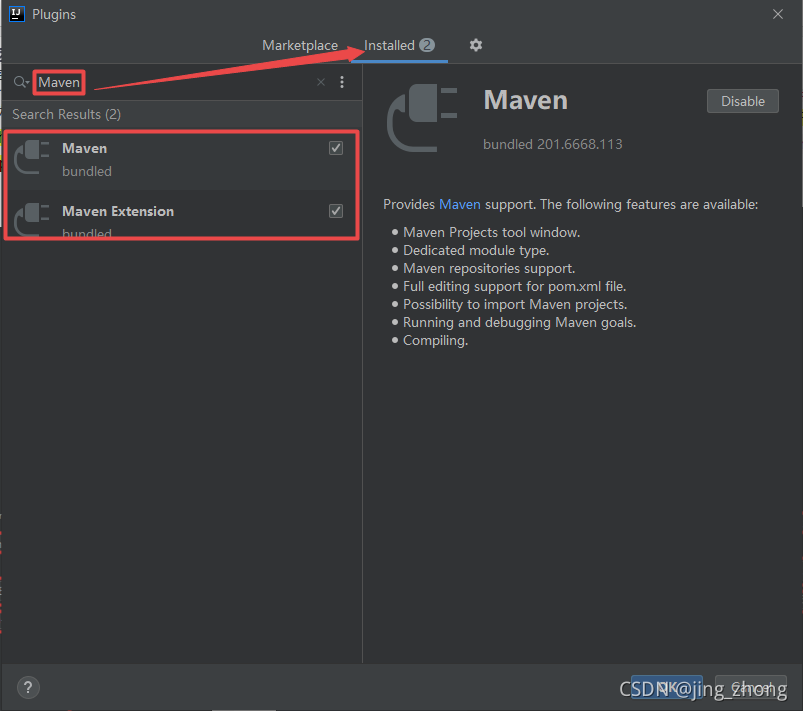Open help with the question mark button

click(28, 687)
